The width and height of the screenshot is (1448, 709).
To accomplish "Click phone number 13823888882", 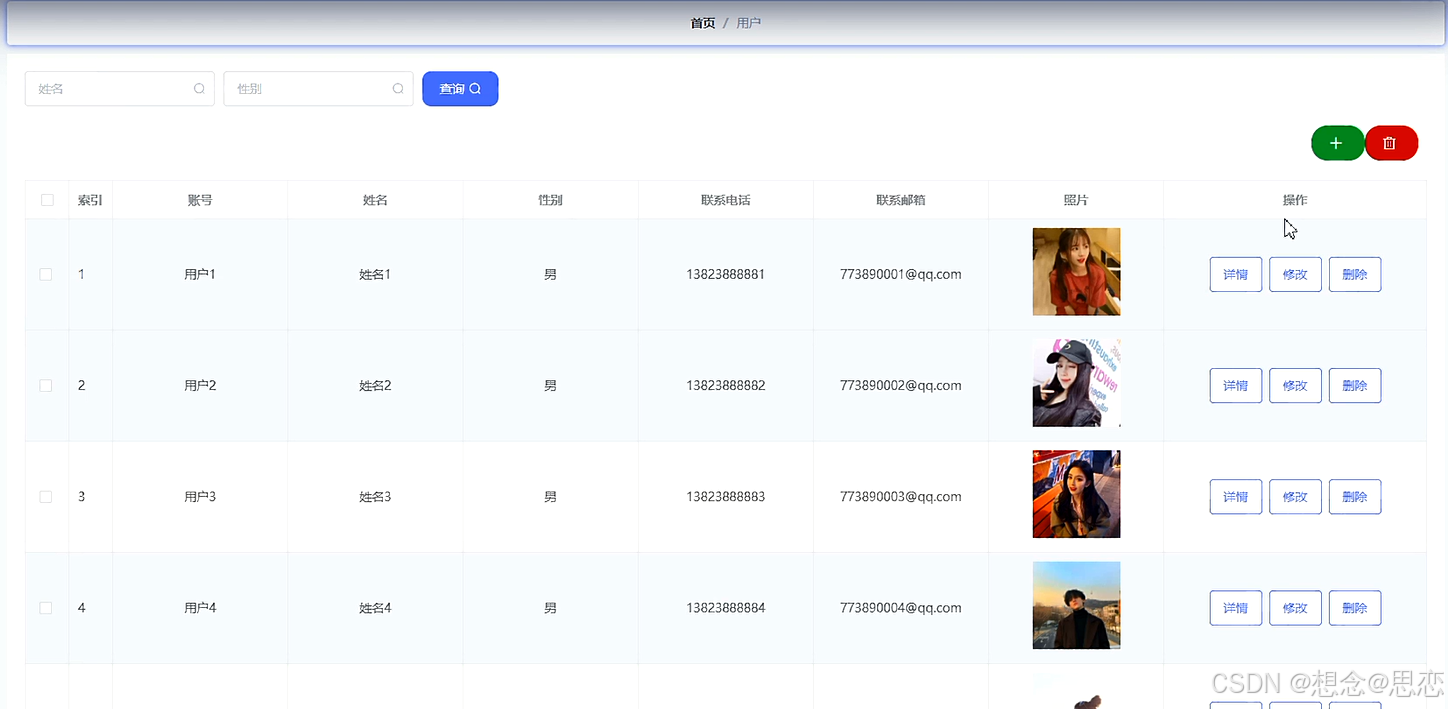I will pos(726,385).
